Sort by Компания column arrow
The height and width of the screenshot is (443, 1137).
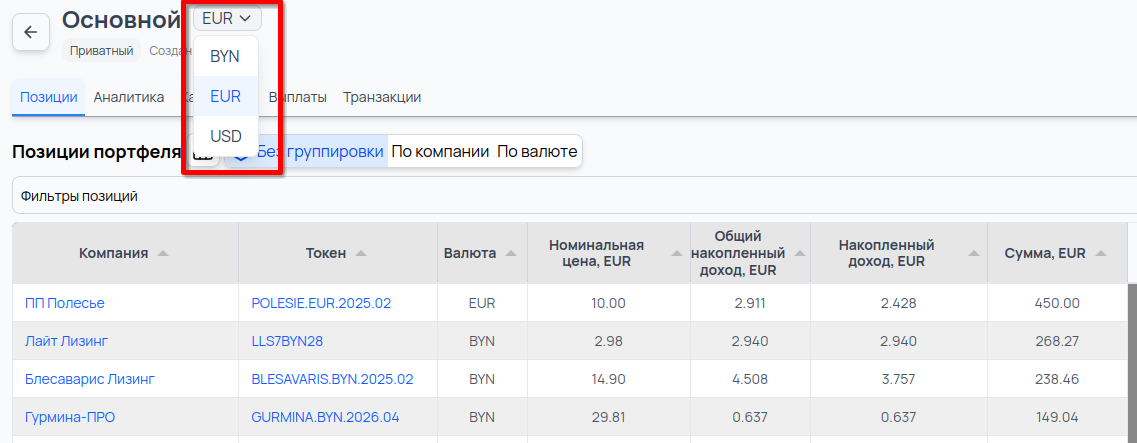coord(163,254)
